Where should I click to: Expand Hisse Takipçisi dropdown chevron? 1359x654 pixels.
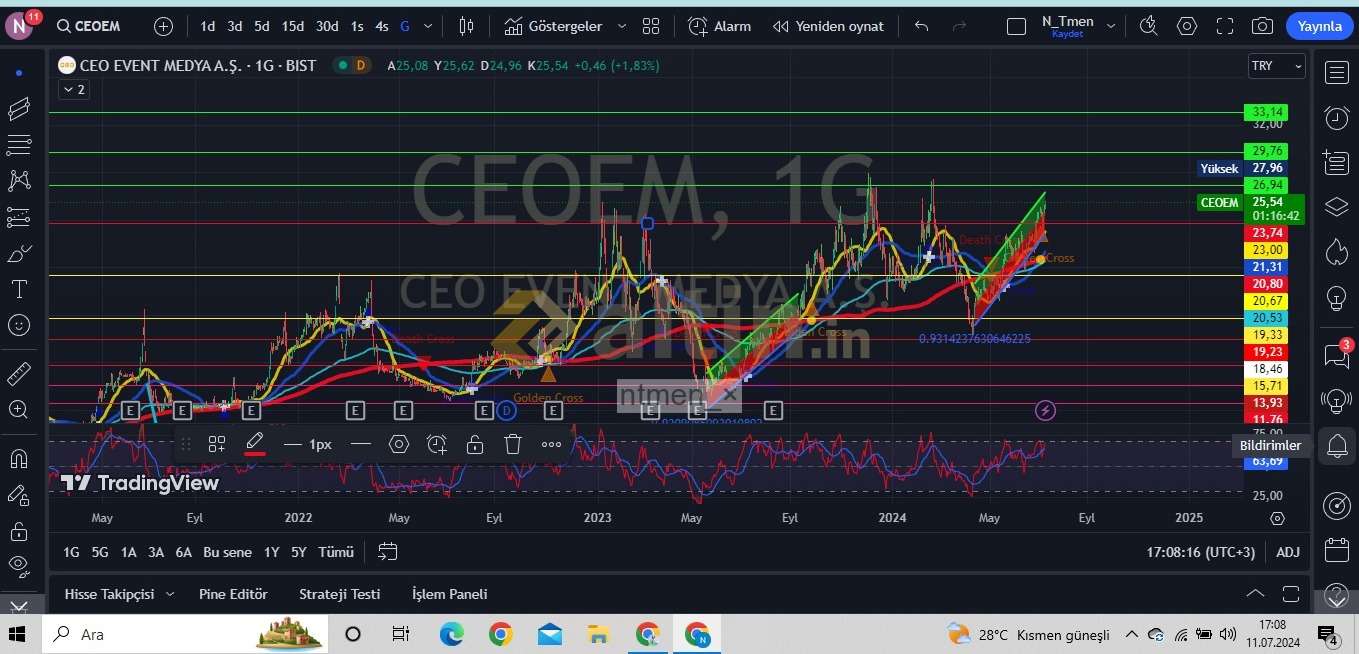170,594
